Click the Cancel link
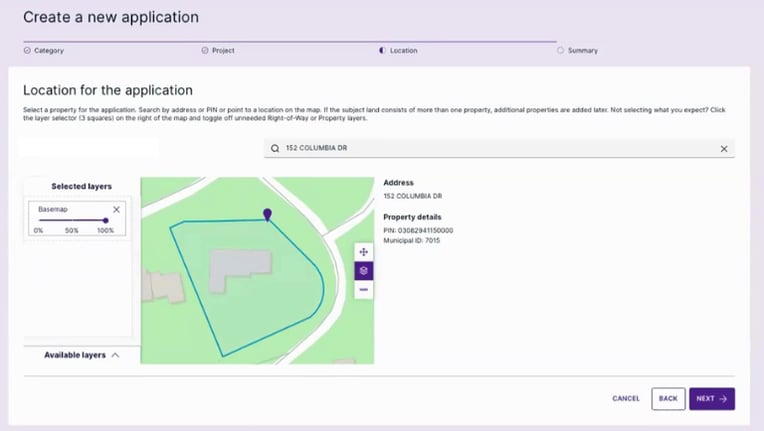764x431 pixels. tap(626, 399)
